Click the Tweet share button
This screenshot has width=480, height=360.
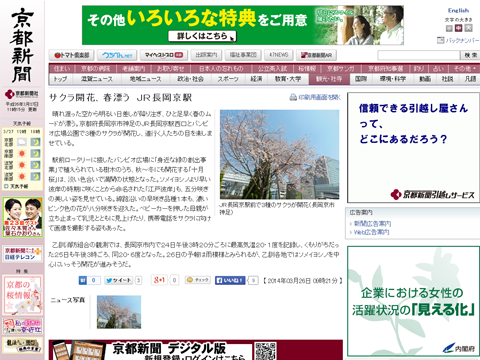(x=119, y=280)
